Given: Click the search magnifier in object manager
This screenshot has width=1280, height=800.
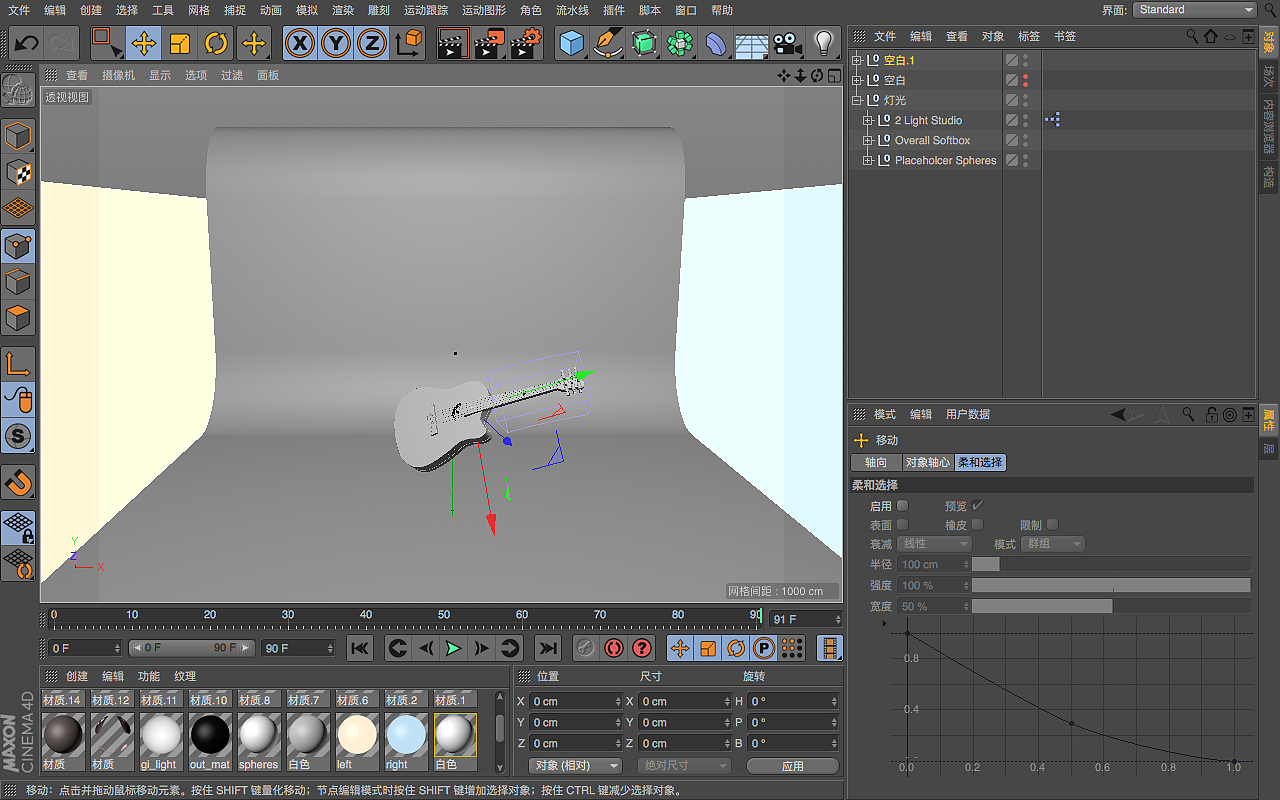Looking at the screenshot, I should click(x=1192, y=36).
